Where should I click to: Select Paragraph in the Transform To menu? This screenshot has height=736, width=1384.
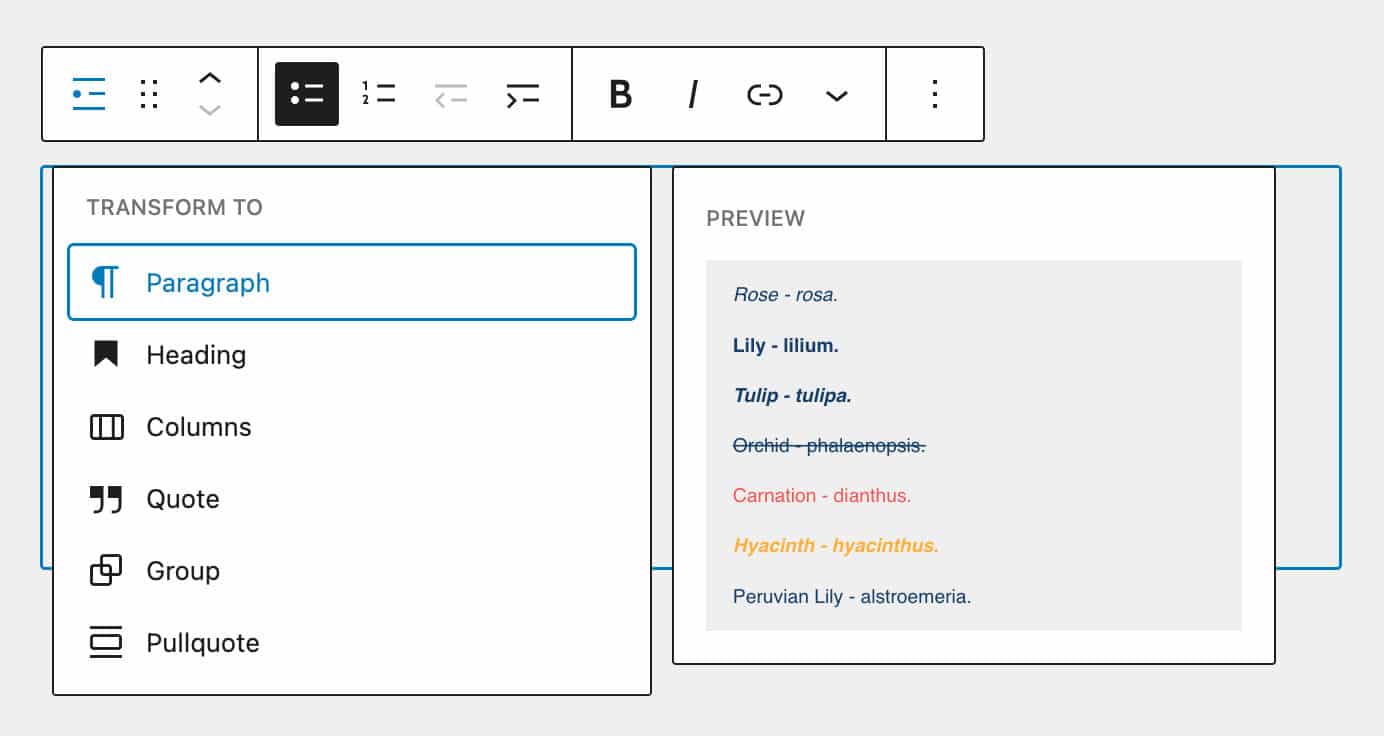(x=208, y=283)
